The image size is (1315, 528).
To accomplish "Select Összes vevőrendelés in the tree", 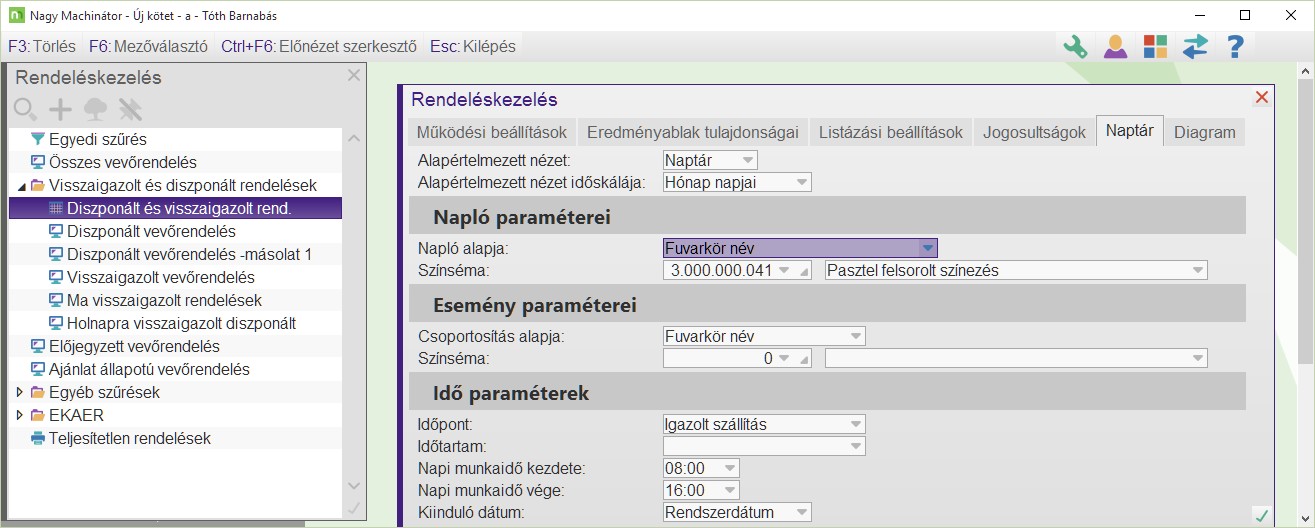I will pyautogui.click(x=122, y=162).
